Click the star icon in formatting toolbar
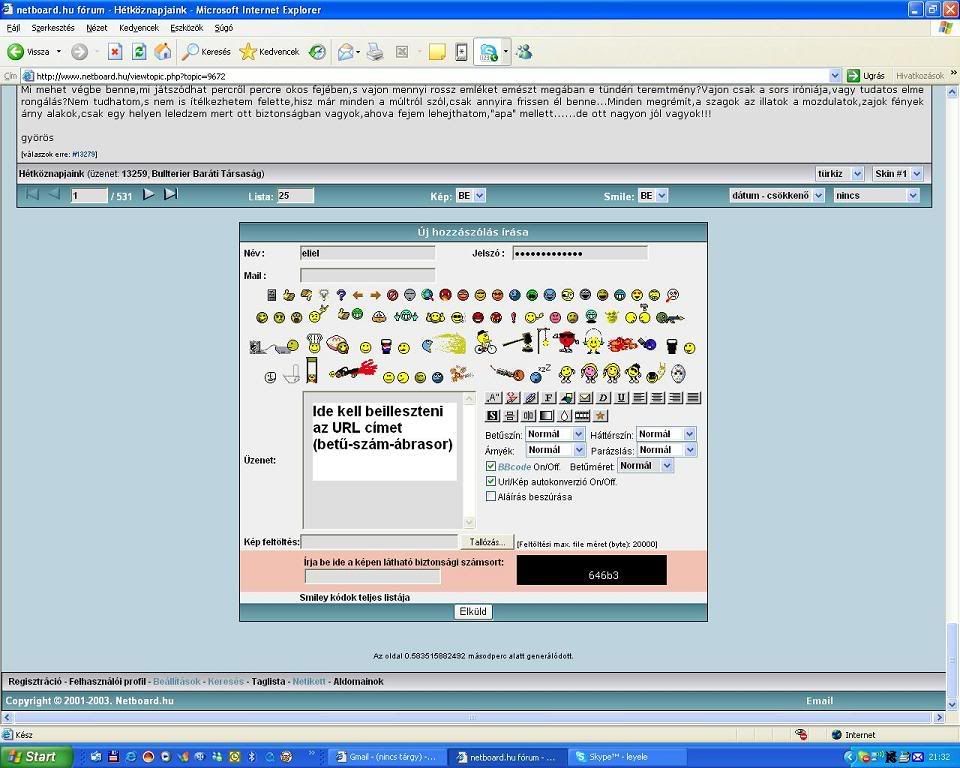Viewport: 960px width, 768px height. point(600,416)
